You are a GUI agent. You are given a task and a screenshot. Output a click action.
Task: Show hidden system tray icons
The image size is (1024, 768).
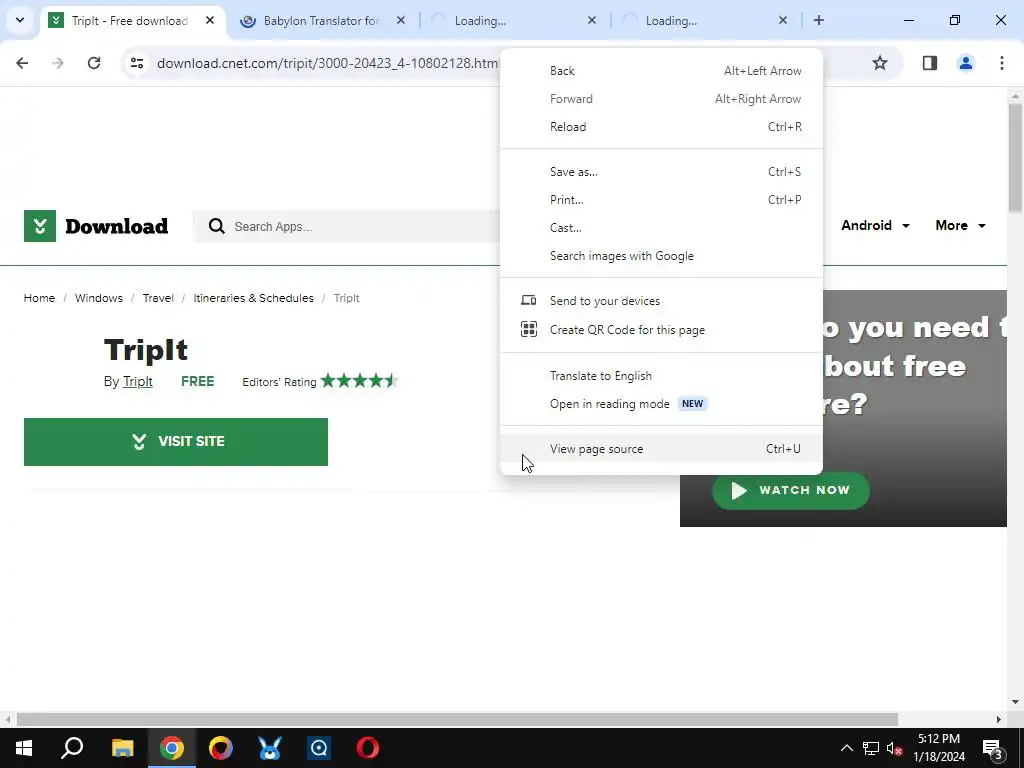[846, 748]
